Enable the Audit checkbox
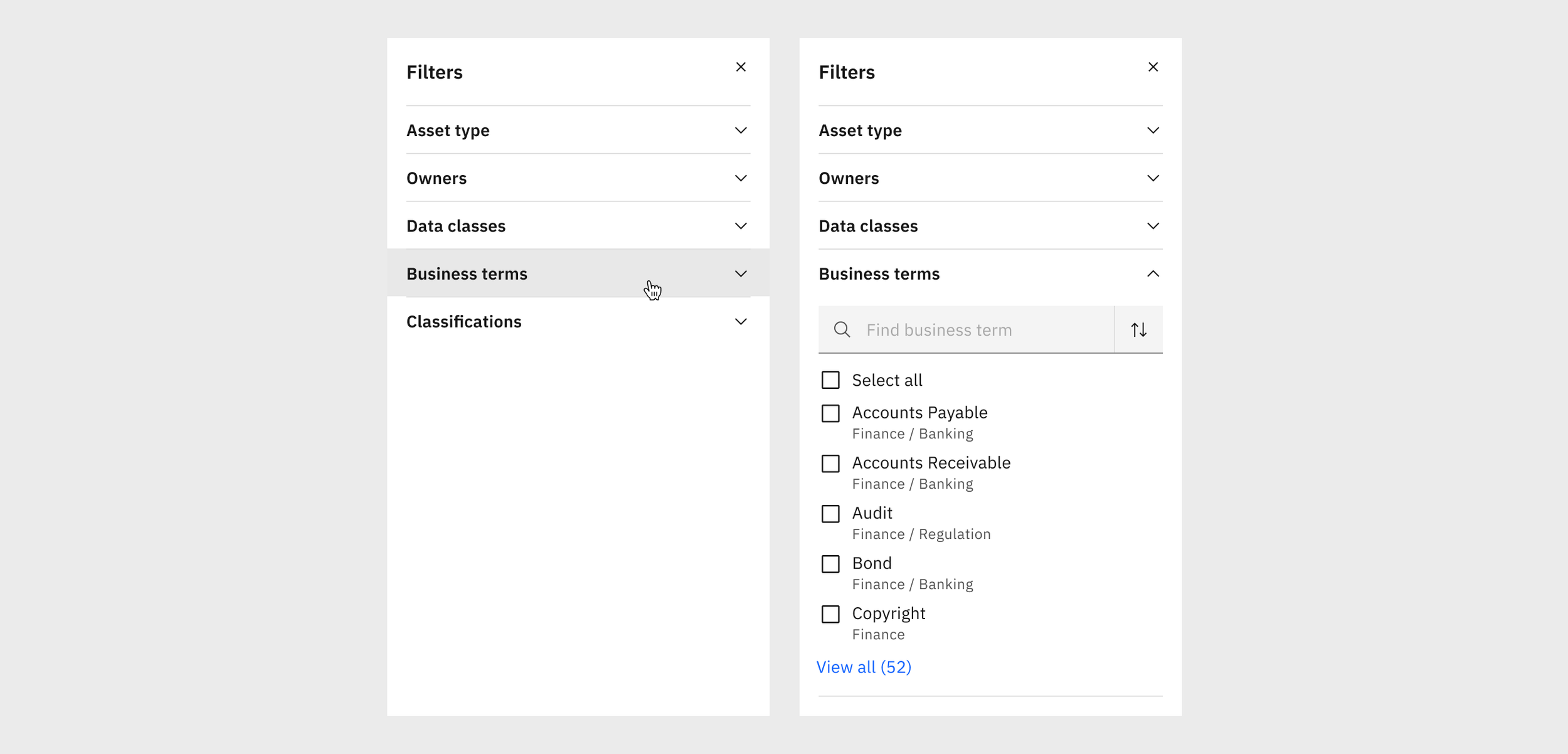Screen dimensions: 1568x754 (x=830, y=514)
